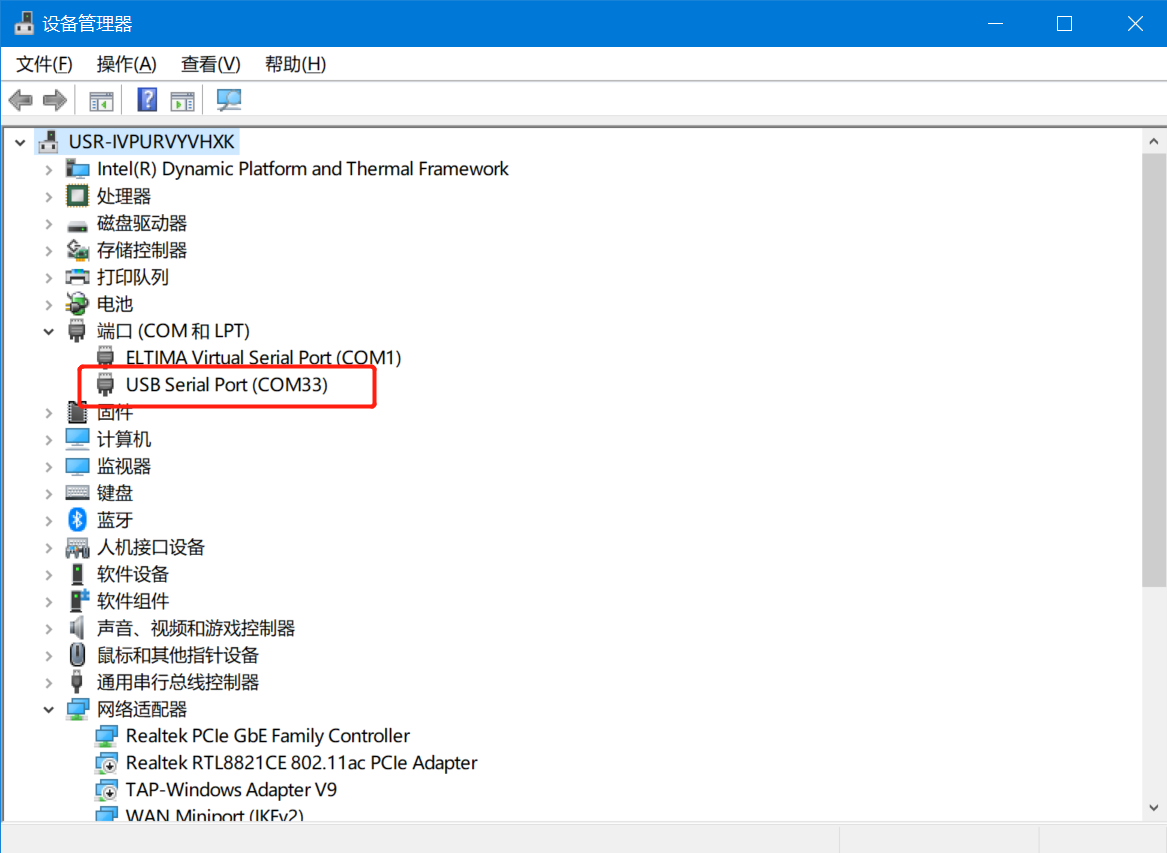Open the 查看(V) menu
Viewport: 1167px width, 853px height.
point(211,64)
